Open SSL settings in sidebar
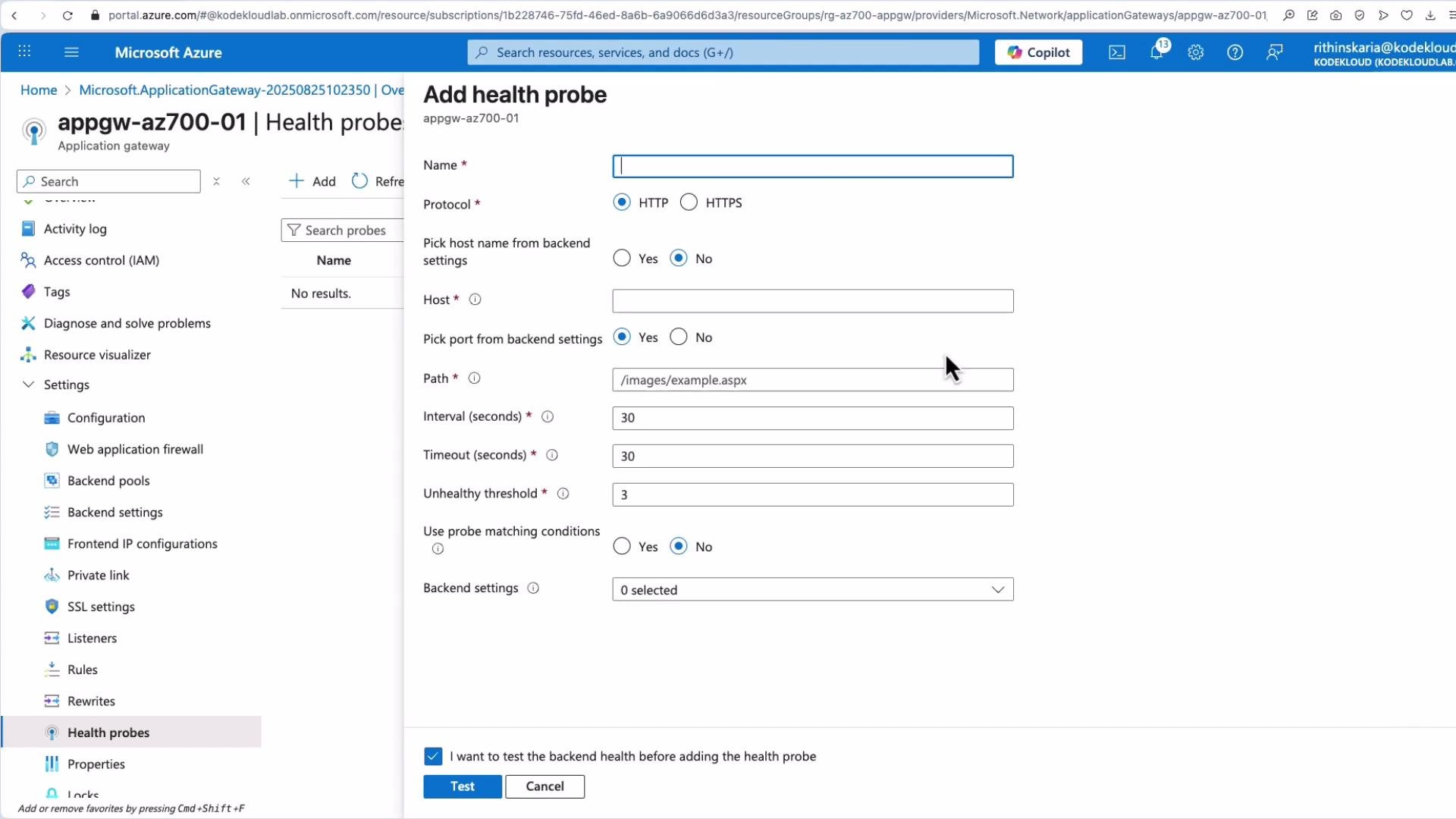The height and width of the screenshot is (819, 1456). click(x=101, y=607)
